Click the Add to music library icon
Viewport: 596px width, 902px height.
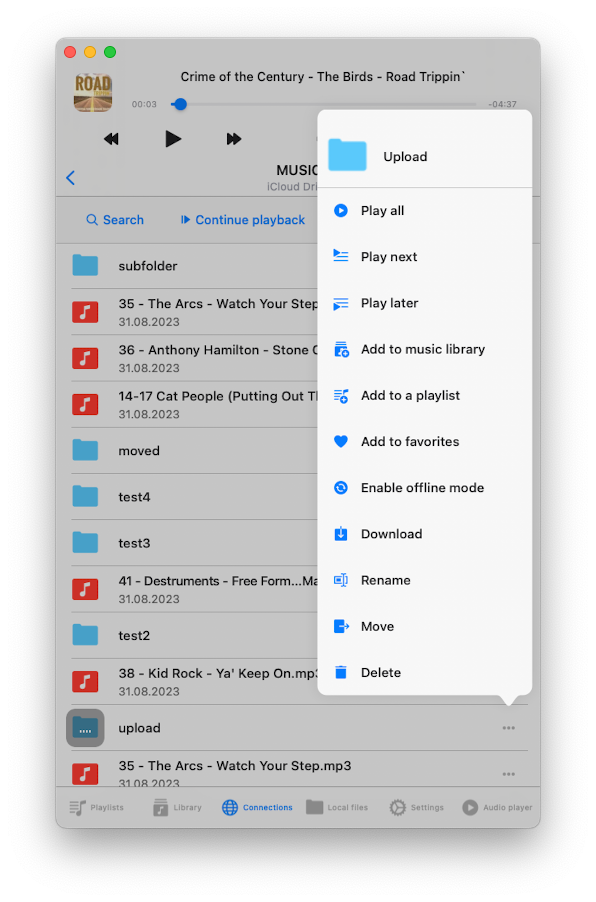(x=341, y=349)
